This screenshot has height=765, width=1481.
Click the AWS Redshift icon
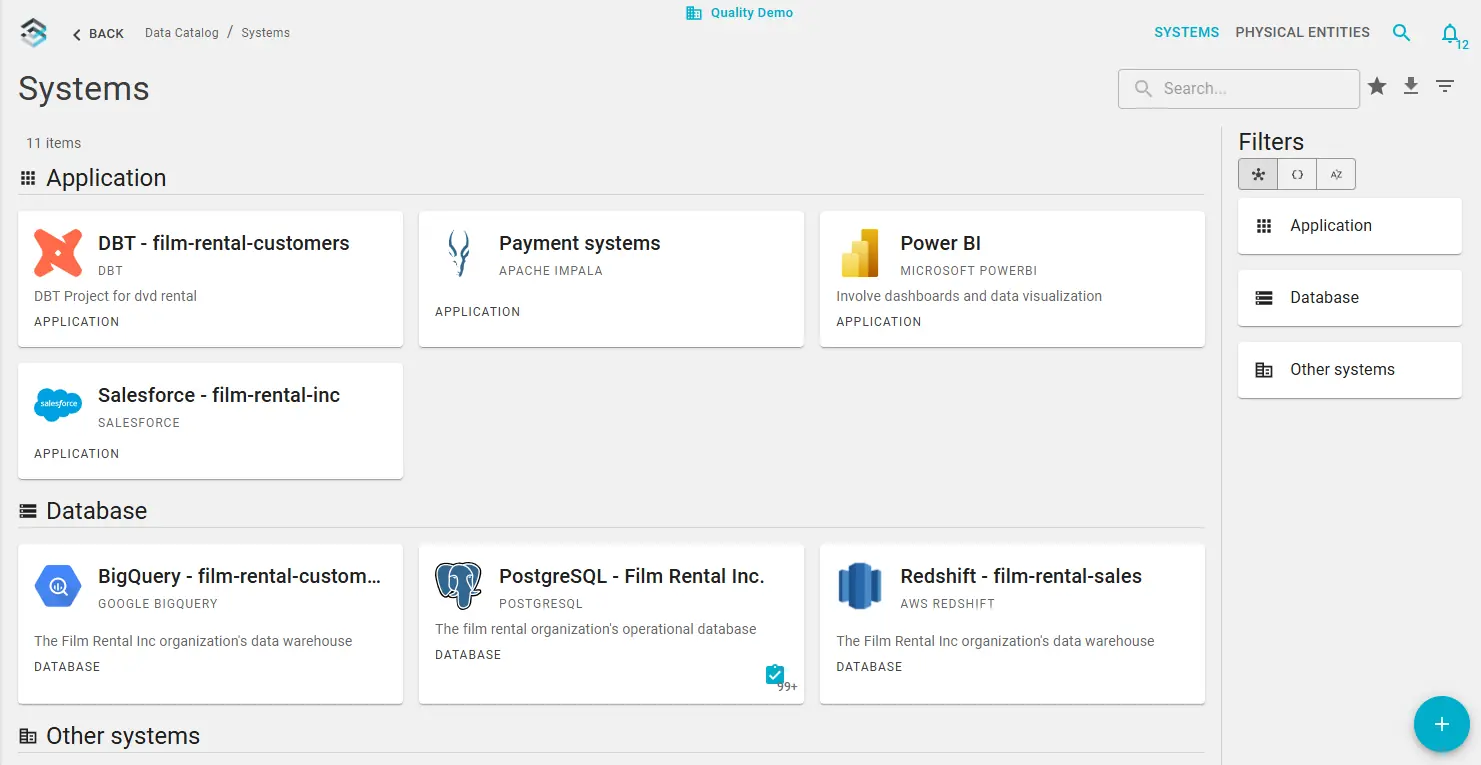coord(859,586)
